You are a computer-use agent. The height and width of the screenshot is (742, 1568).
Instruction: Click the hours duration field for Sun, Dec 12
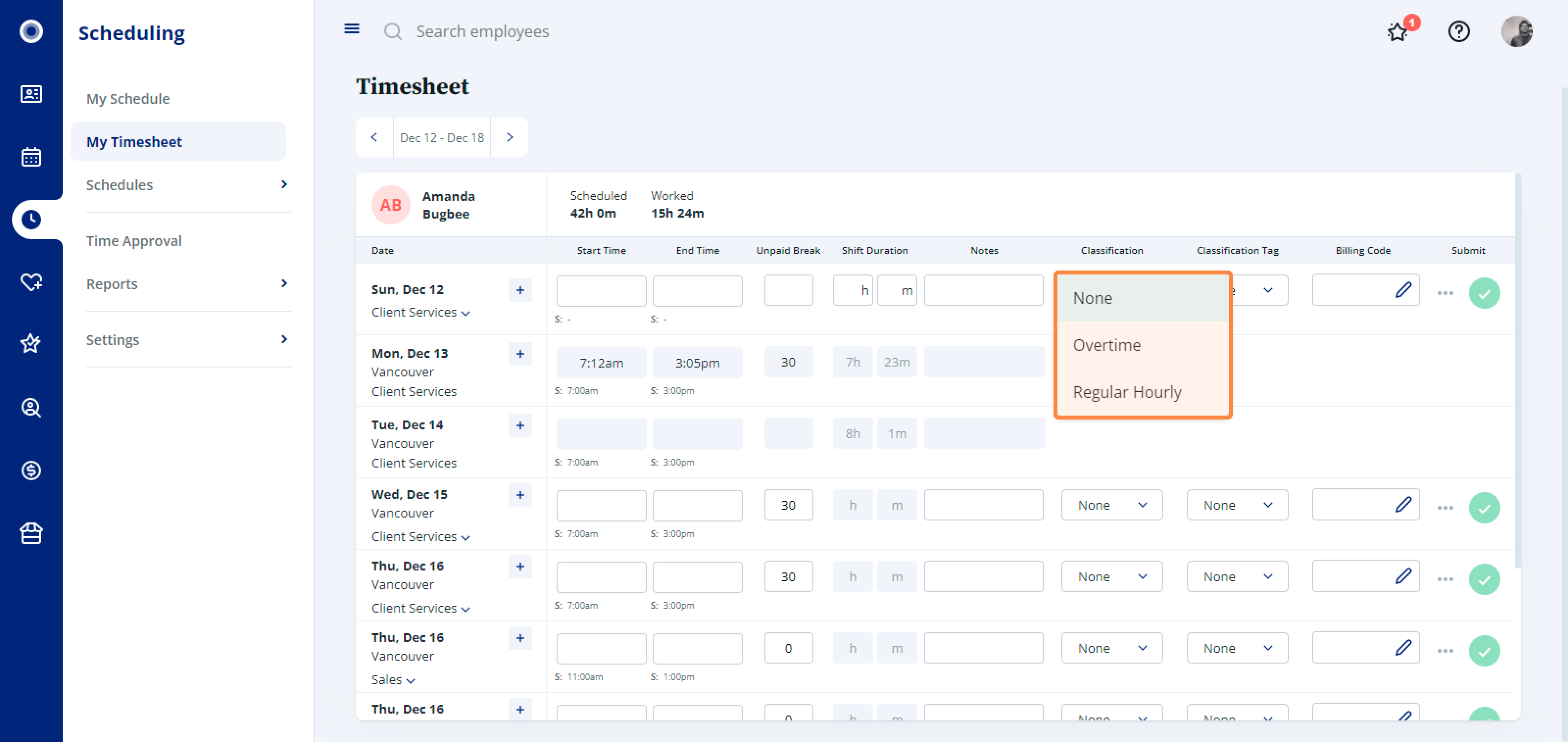[x=852, y=290]
